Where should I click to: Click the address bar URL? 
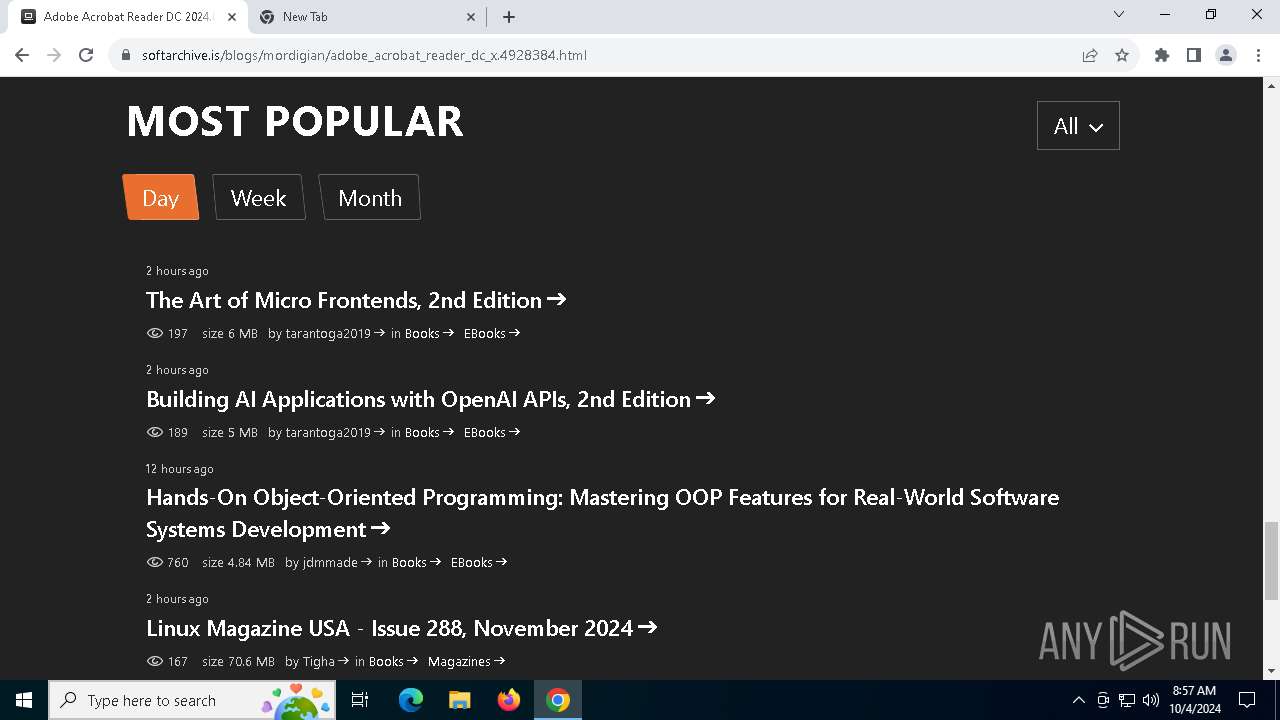[x=364, y=55]
